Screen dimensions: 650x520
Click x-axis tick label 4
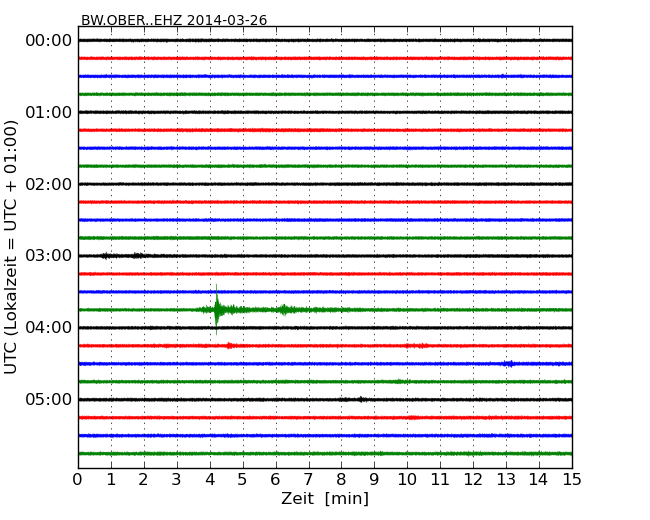pyautogui.click(x=210, y=480)
